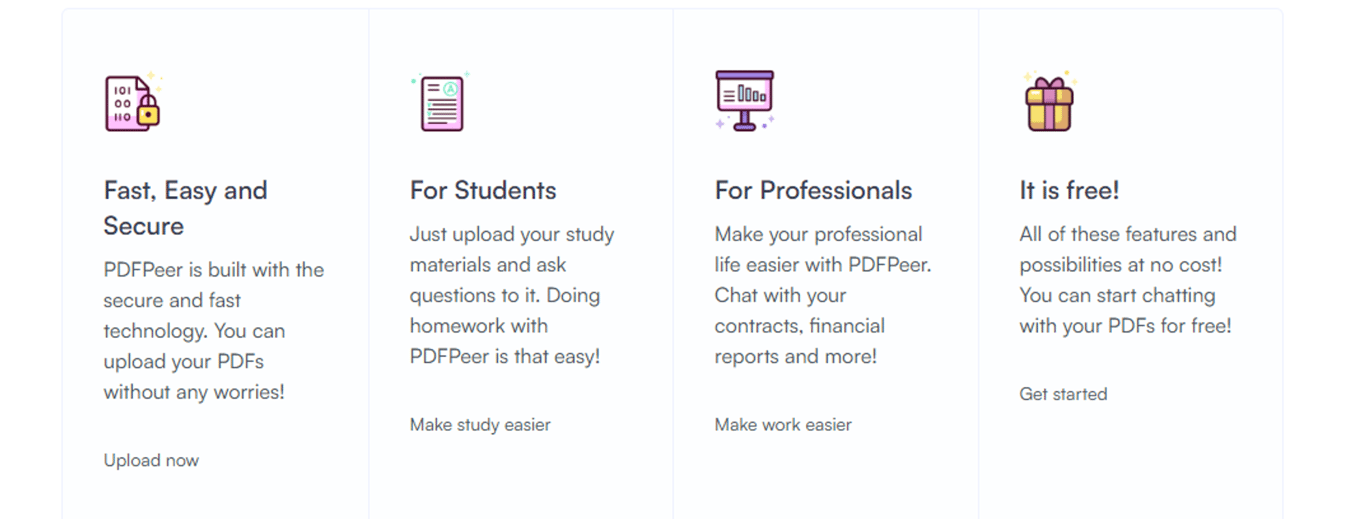Follow the Make study easier link
The image size is (1366, 519).
click(x=480, y=424)
